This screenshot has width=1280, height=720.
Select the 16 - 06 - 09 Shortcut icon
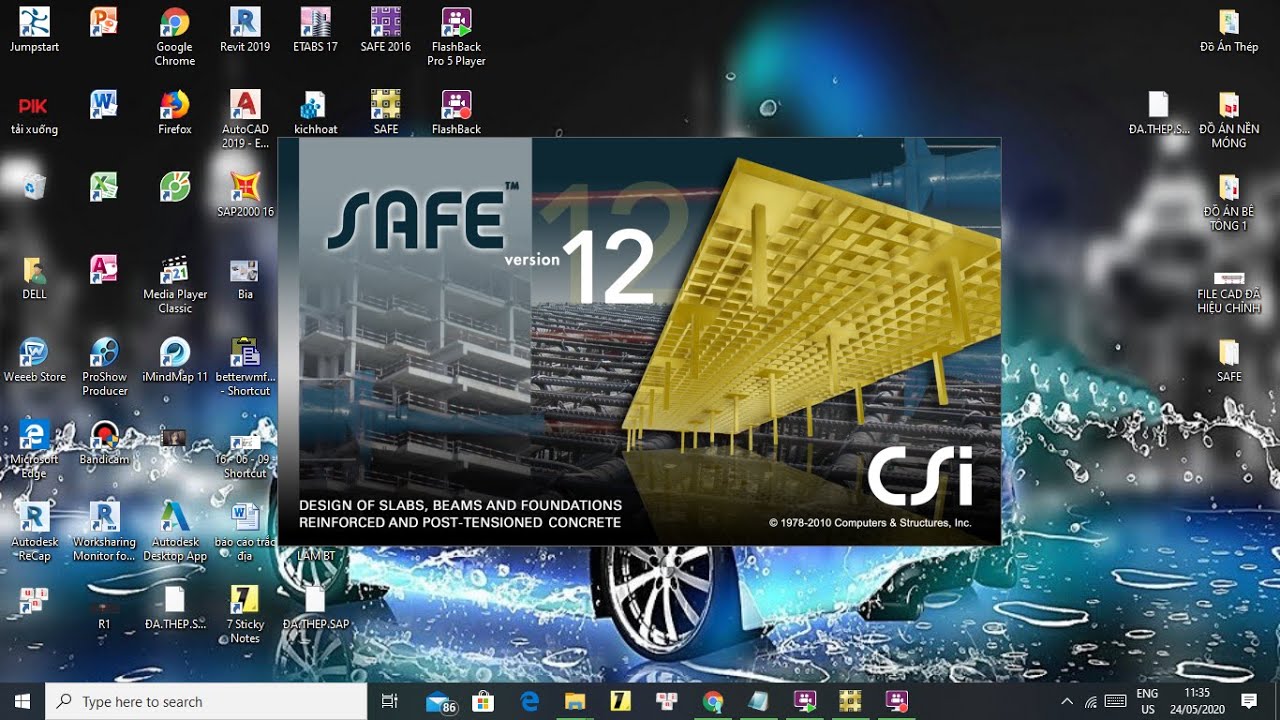tap(245, 455)
